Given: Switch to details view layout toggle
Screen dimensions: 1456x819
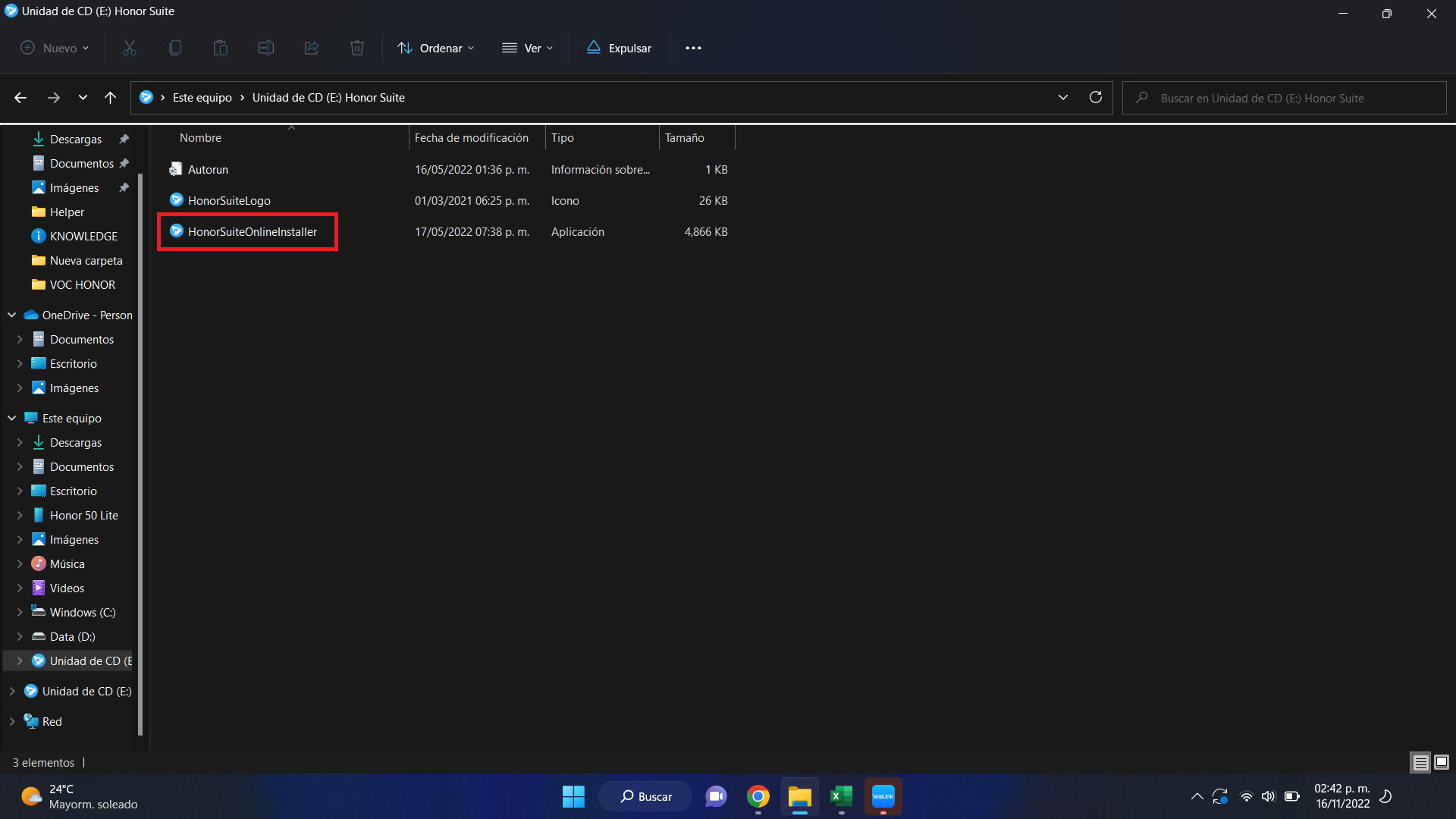Looking at the screenshot, I should point(1420,762).
